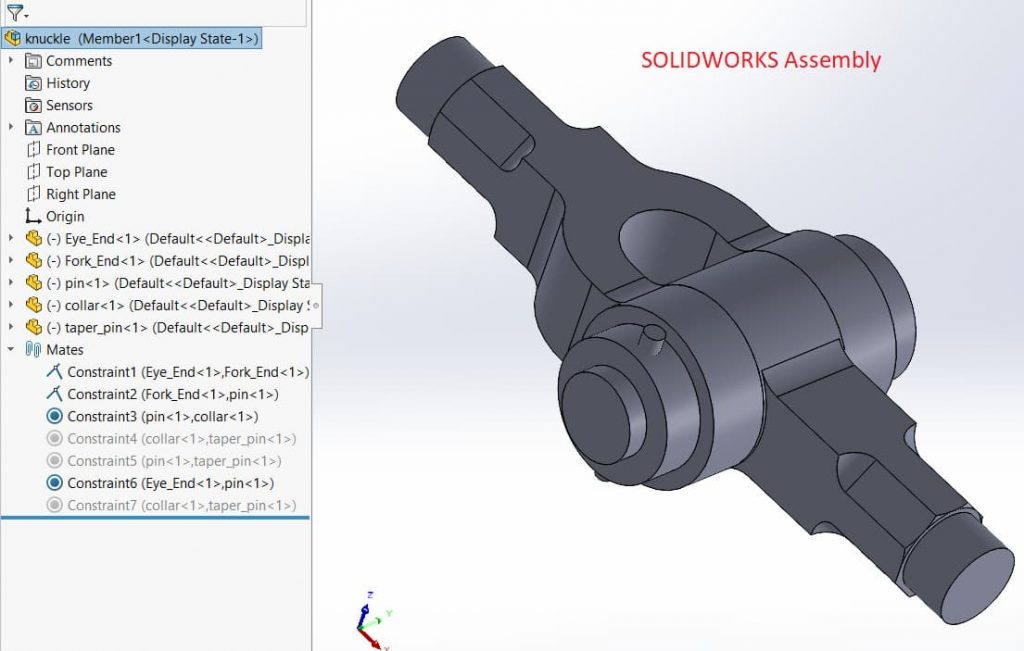The width and height of the screenshot is (1024, 651).
Task: Click the Eye_End<1> component icon
Action: (x=33, y=238)
